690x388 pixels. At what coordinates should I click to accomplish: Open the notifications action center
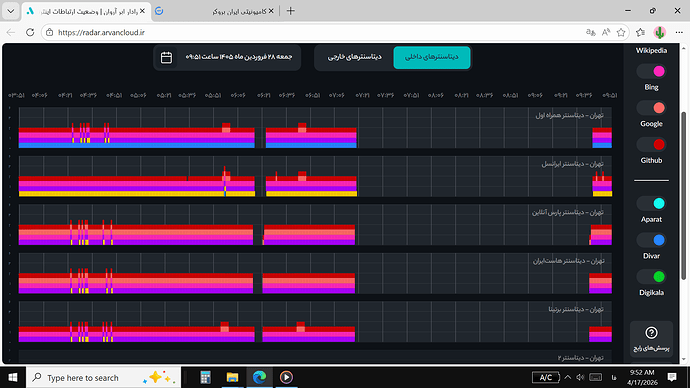(672, 377)
